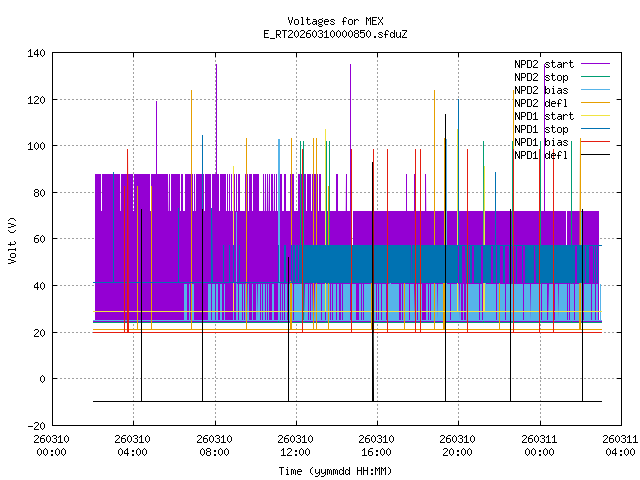This screenshot has width=640, height=480.
Task: Click the 260310 12:00 x-axis tick label
Action: 295,445
